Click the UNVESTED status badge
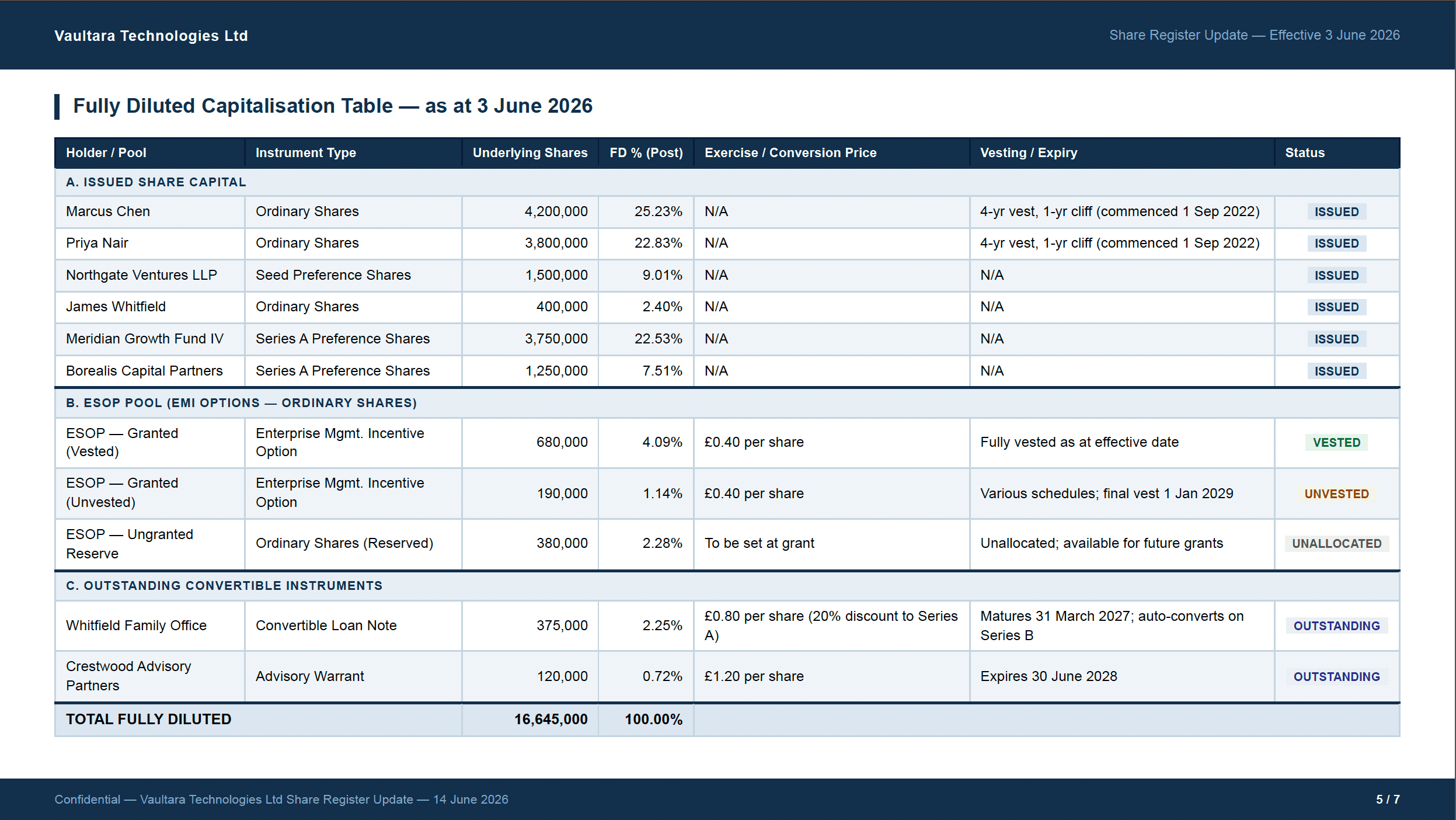1456x820 pixels. pyautogui.click(x=1336, y=494)
